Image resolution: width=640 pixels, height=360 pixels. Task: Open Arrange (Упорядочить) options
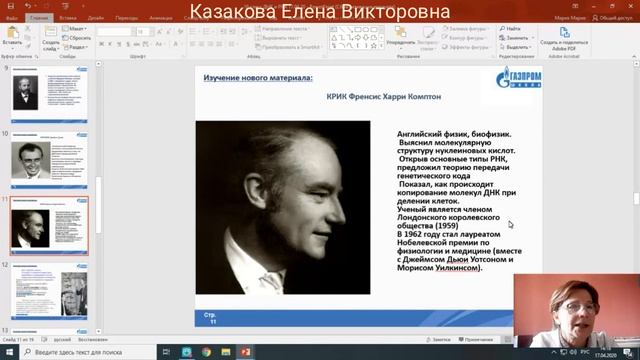400,37
